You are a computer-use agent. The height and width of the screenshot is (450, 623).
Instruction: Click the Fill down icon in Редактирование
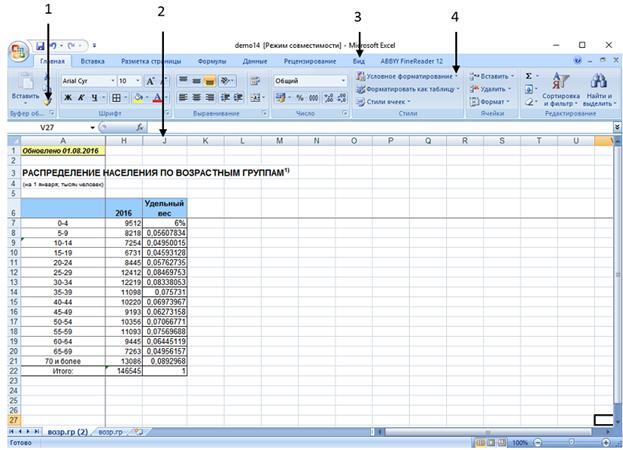coord(529,89)
